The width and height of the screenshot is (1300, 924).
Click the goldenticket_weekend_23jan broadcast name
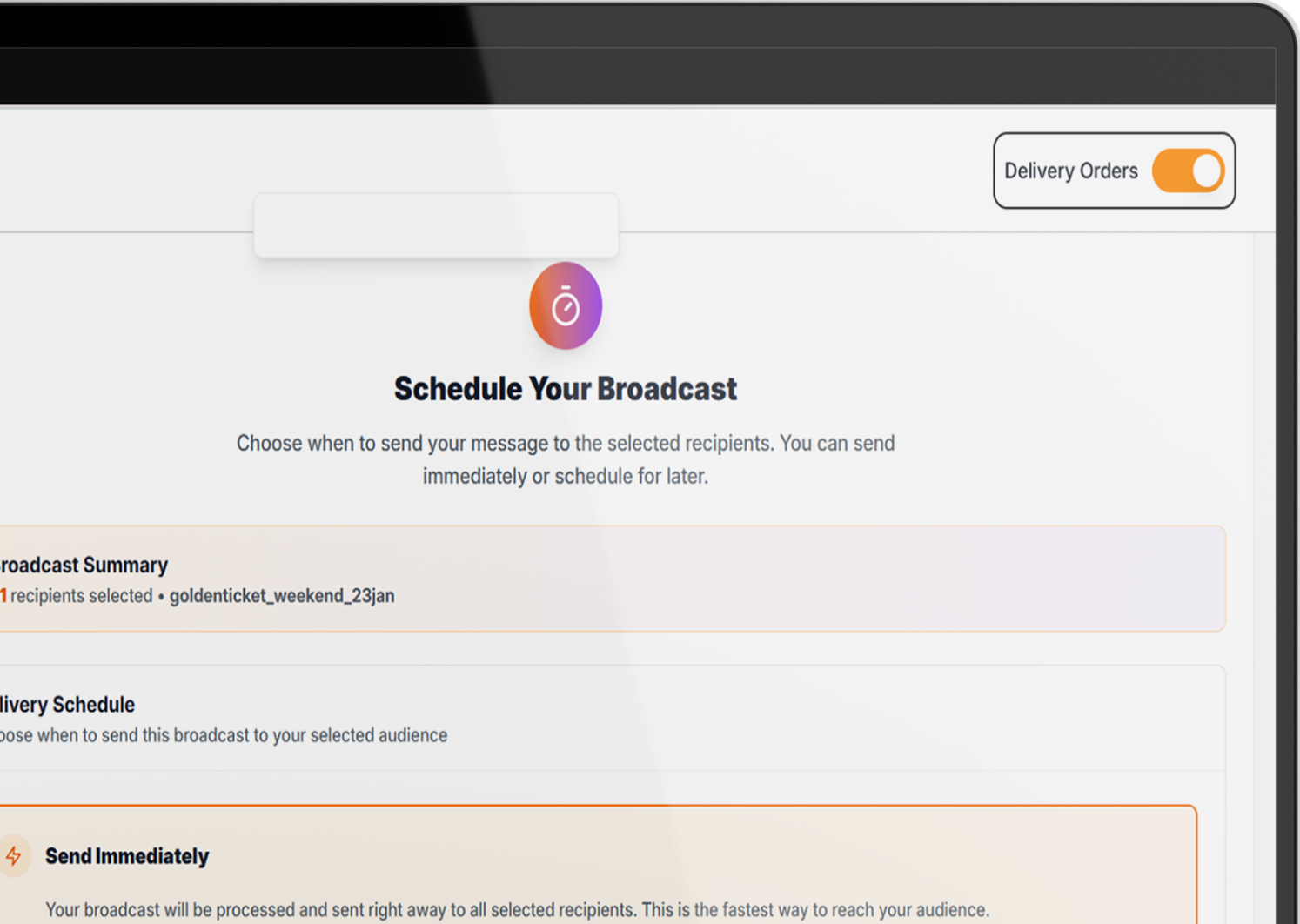tap(282, 596)
